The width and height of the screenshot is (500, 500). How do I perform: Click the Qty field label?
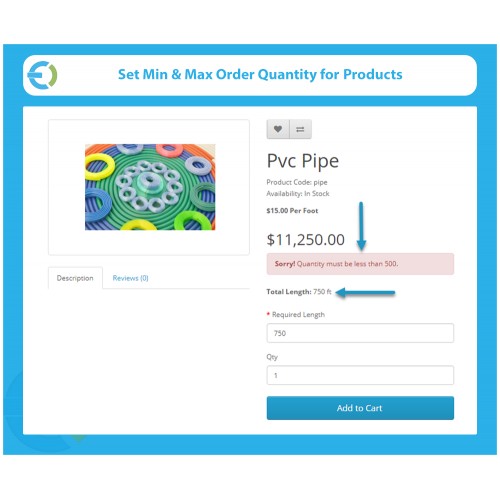[x=272, y=357]
